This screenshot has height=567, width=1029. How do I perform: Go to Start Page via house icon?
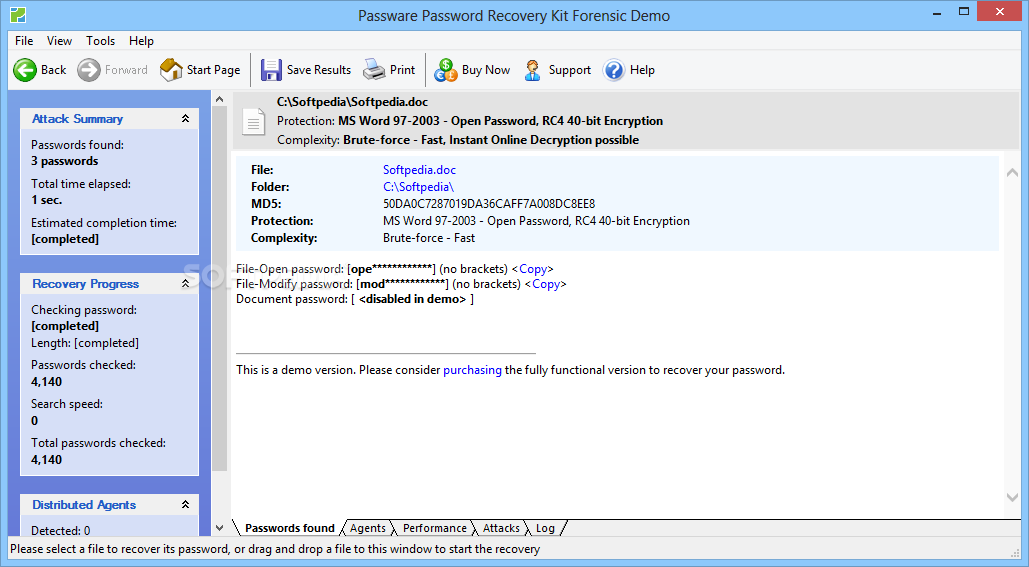[x=171, y=70]
